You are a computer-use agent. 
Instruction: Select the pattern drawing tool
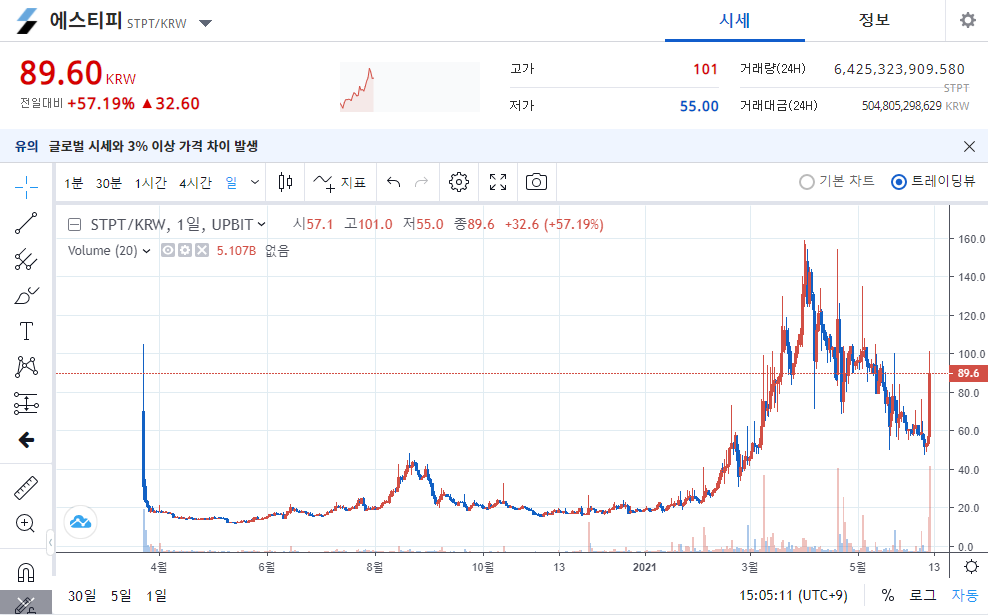point(26,367)
